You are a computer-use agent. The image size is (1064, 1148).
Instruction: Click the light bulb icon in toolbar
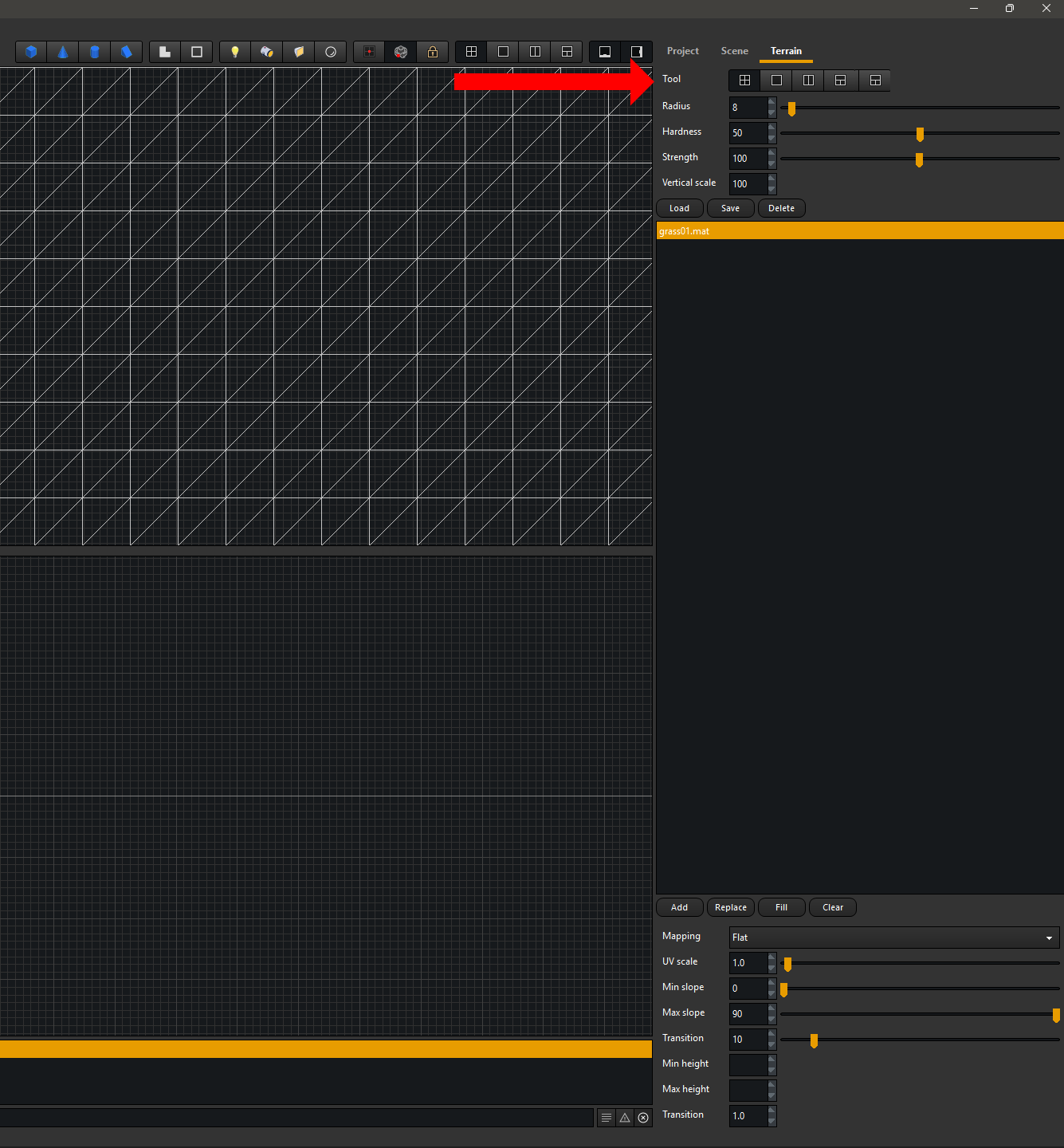click(235, 52)
